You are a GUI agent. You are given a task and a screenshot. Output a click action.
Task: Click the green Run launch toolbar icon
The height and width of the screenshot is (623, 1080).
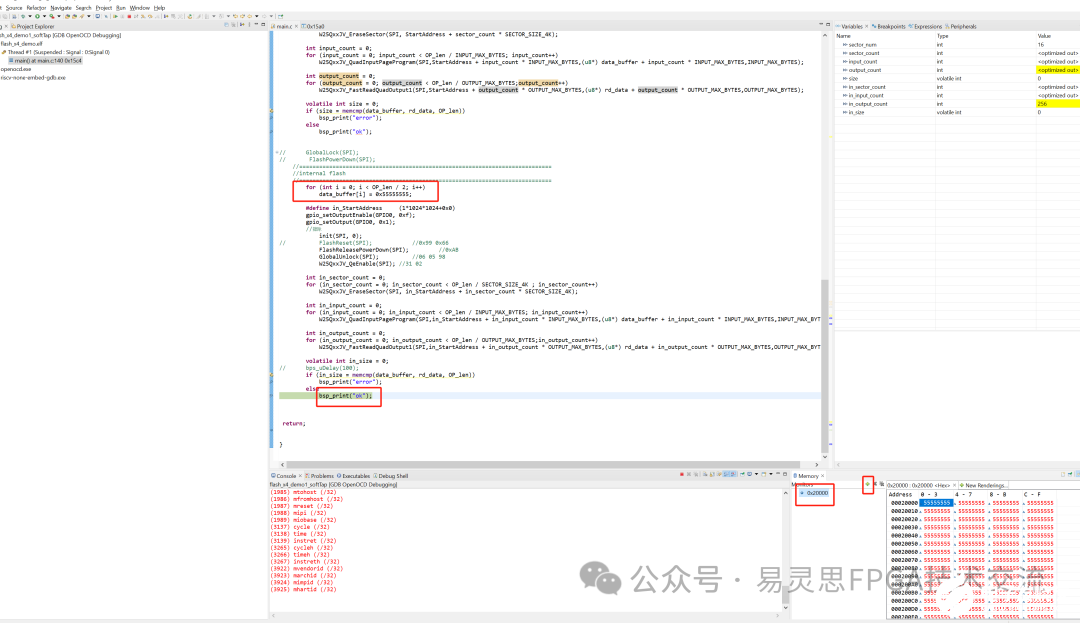click(x=37, y=17)
